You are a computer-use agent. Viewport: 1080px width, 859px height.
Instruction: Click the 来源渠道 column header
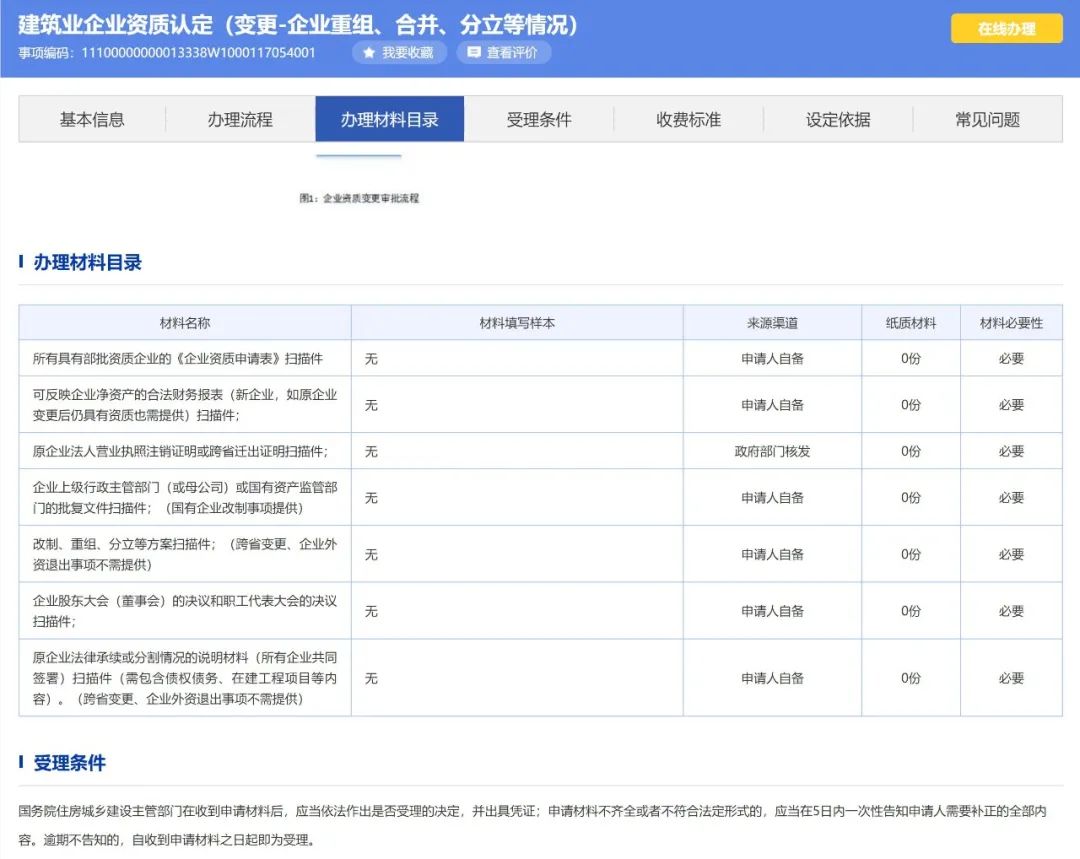[772, 323]
